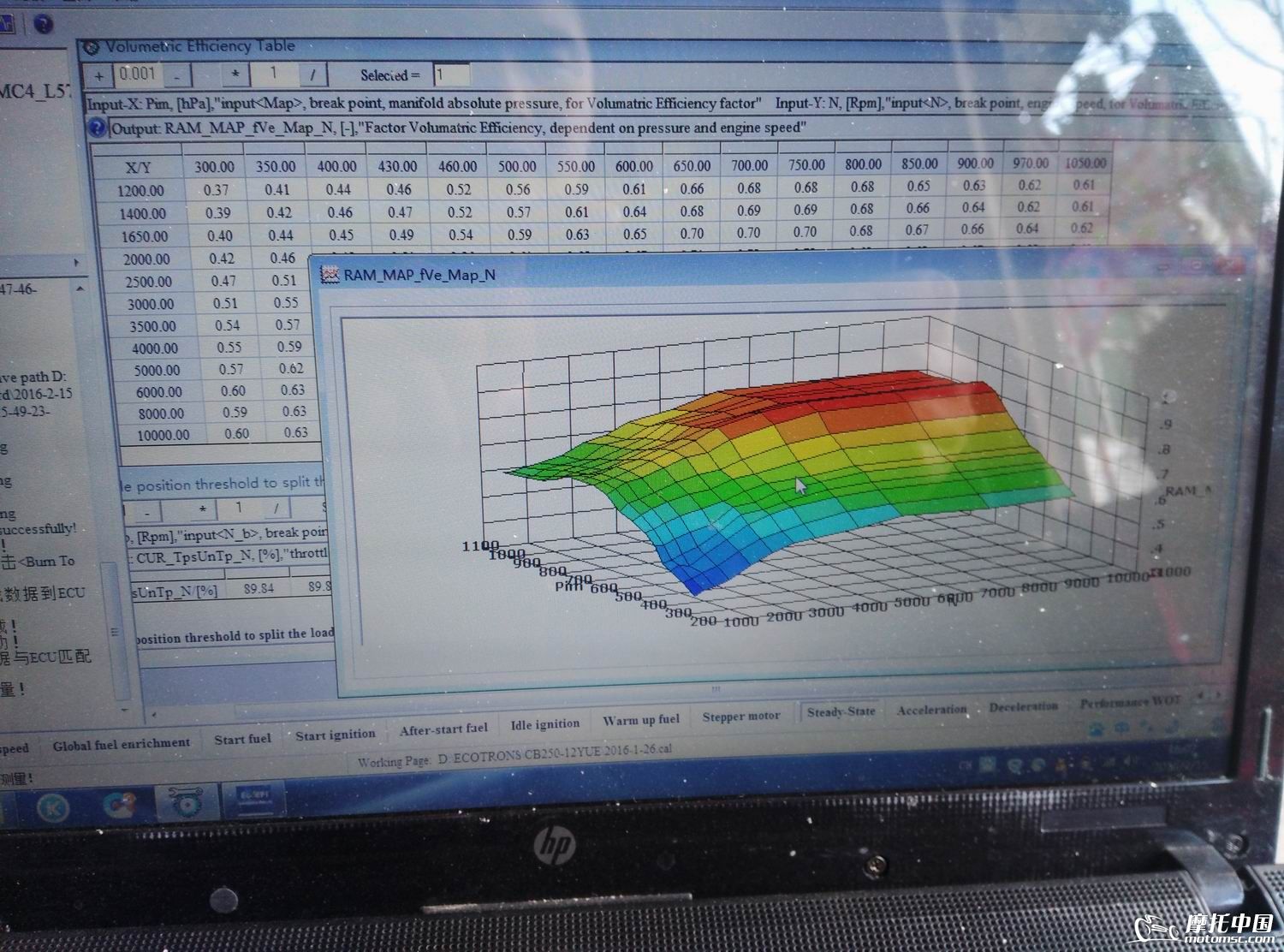Open the wrench-and-gear app in taskbar
Screen dimensions: 1284x952
tap(182, 803)
